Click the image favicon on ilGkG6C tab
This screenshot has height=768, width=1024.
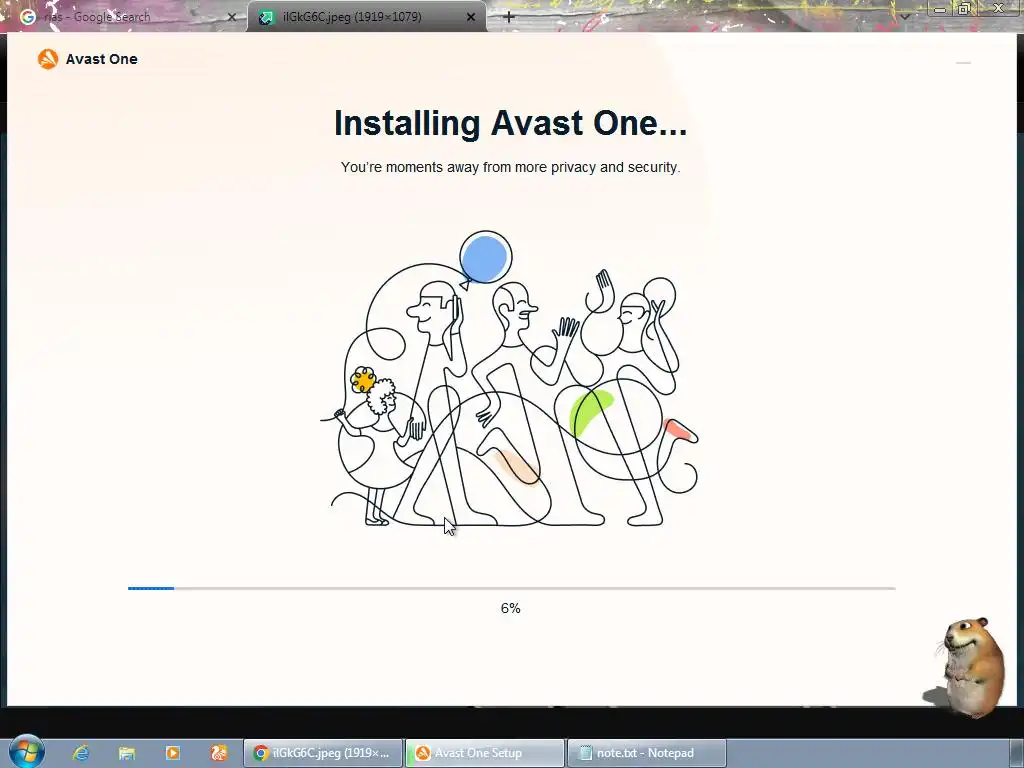265,18
